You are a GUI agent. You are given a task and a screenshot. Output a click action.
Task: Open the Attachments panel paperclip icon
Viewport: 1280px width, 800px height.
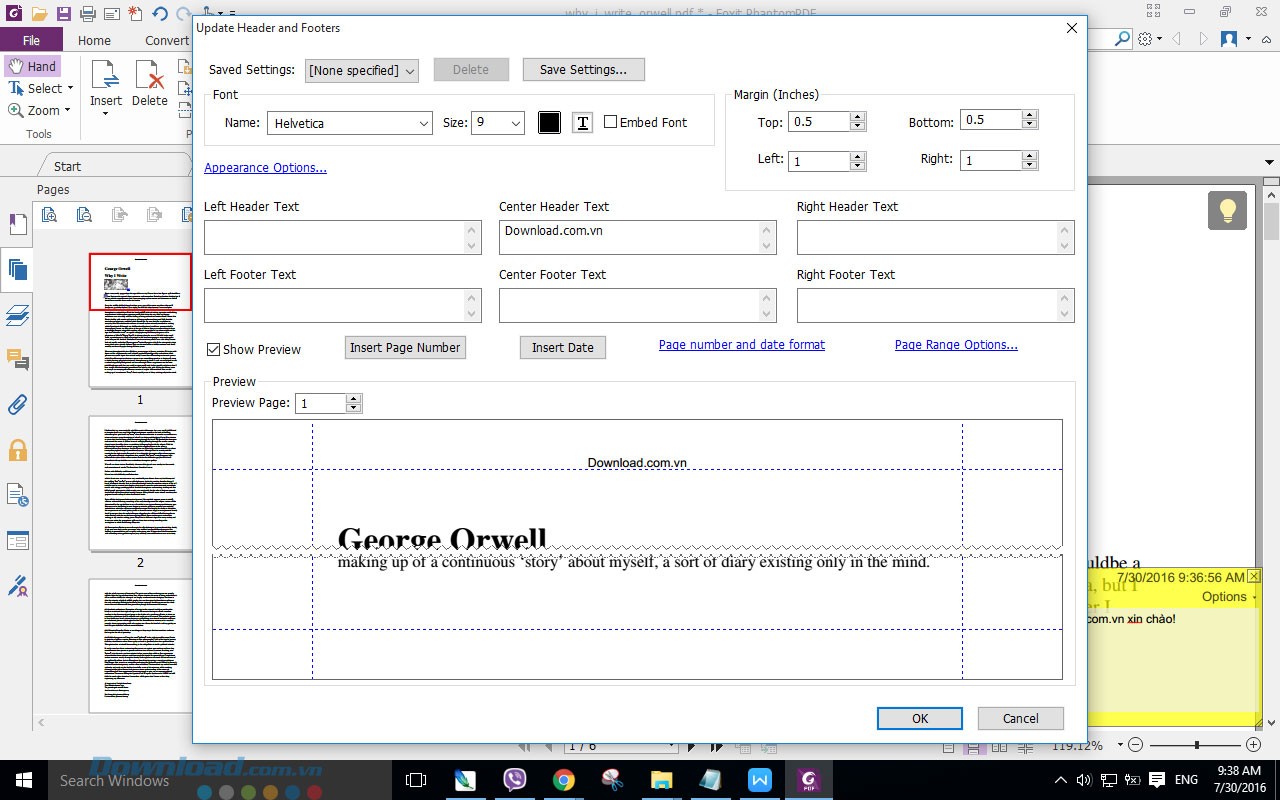[x=17, y=405]
